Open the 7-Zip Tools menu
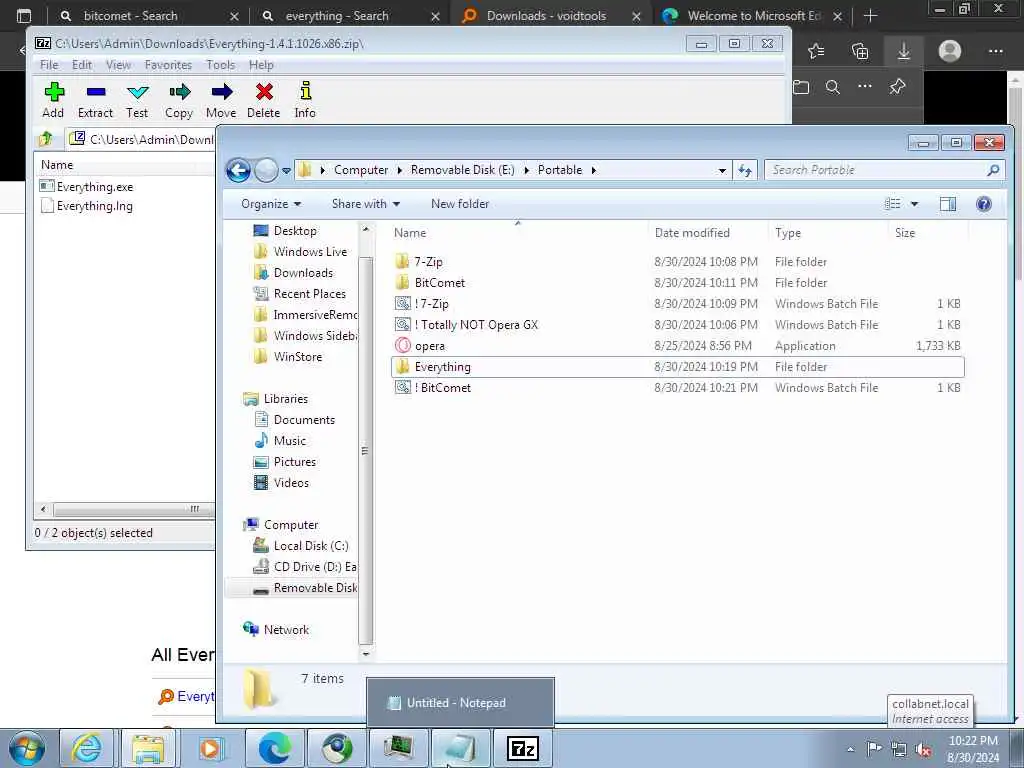Viewport: 1024px width, 768px height. tap(221, 65)
